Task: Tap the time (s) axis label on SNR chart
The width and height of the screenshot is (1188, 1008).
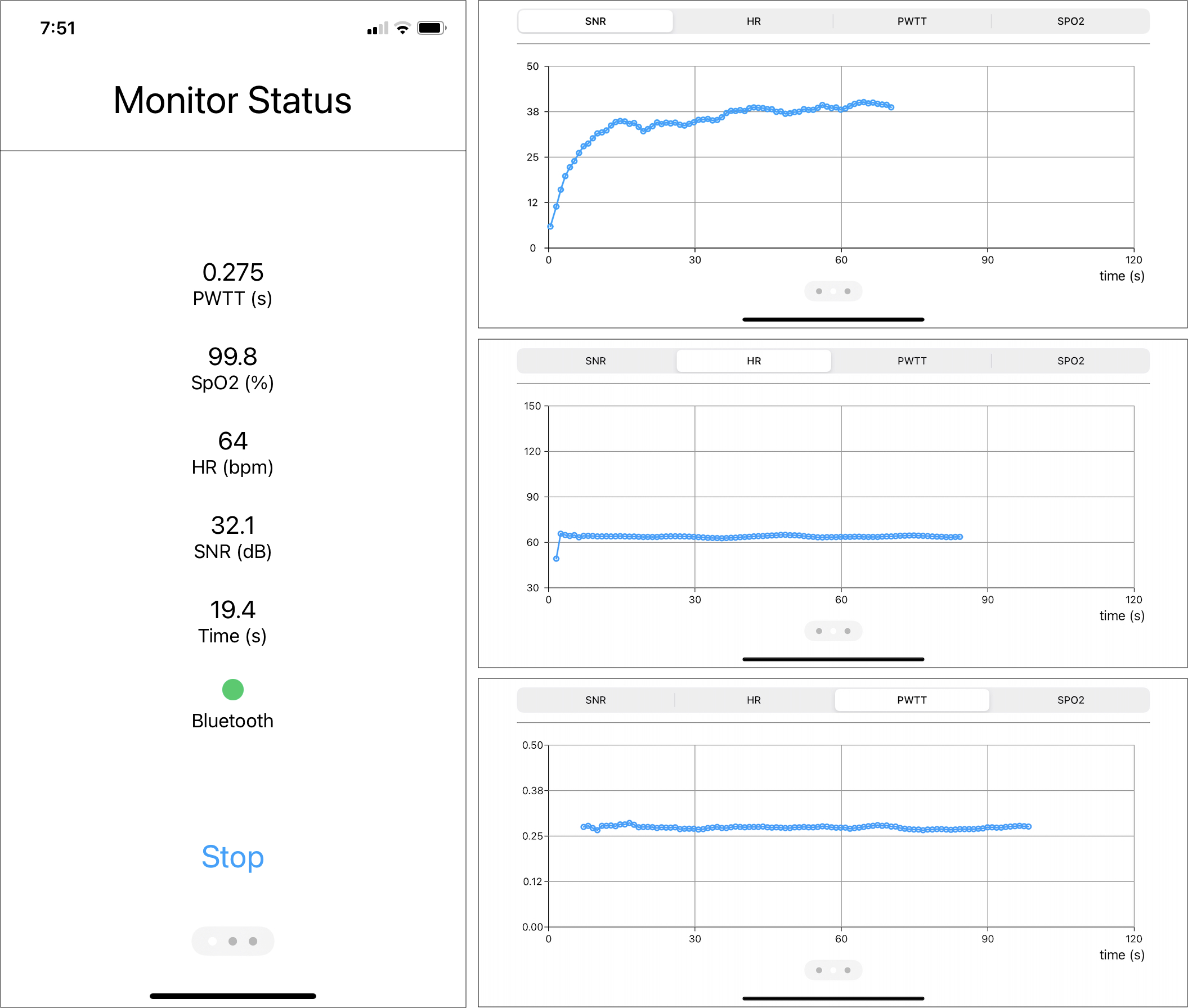Action: pos(1122,277)
